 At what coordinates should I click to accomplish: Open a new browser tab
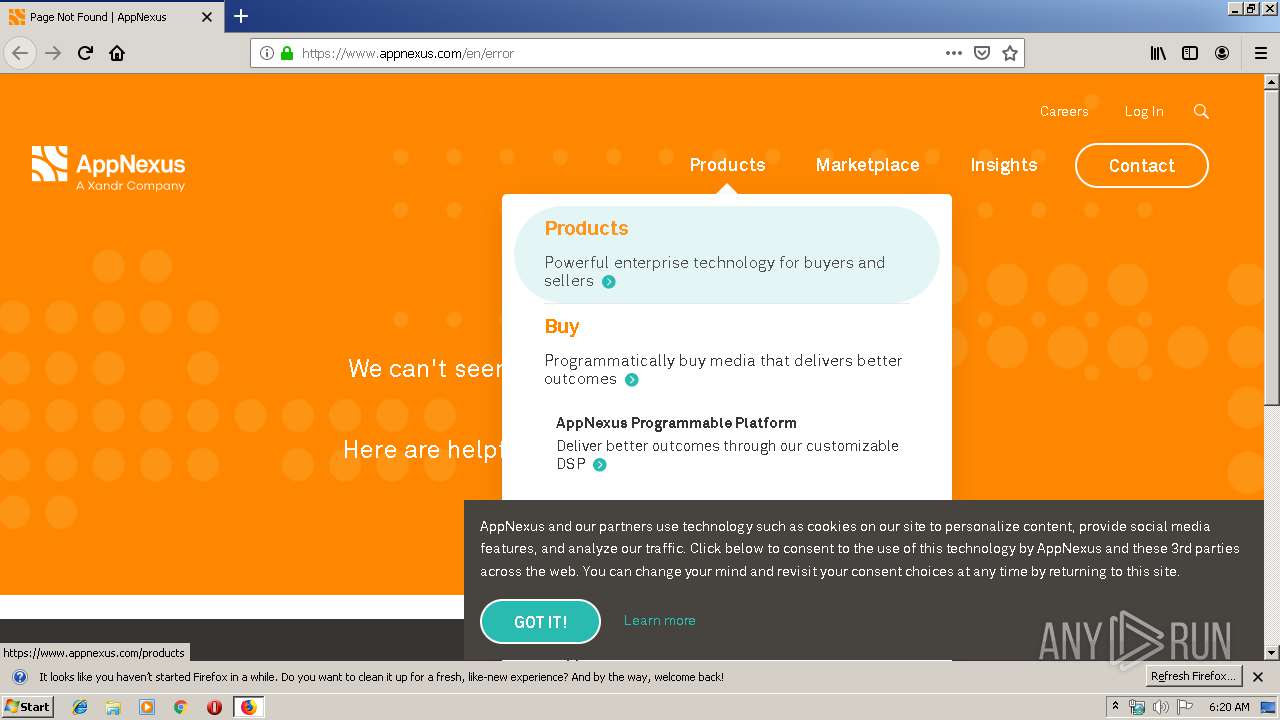(241, 16)
